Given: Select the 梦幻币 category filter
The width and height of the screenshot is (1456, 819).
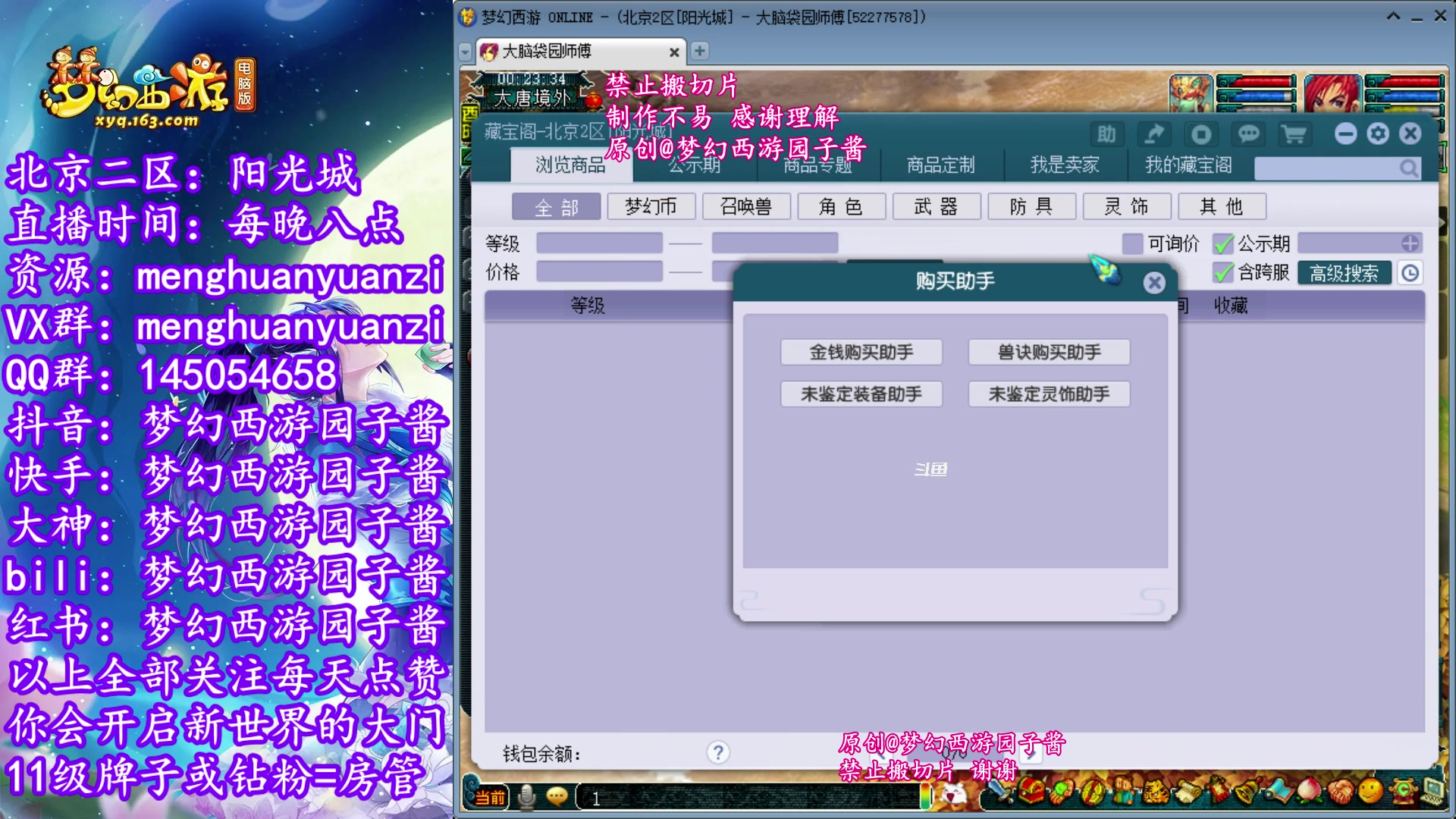Looking at the screenshot, I should coord(651,206).
